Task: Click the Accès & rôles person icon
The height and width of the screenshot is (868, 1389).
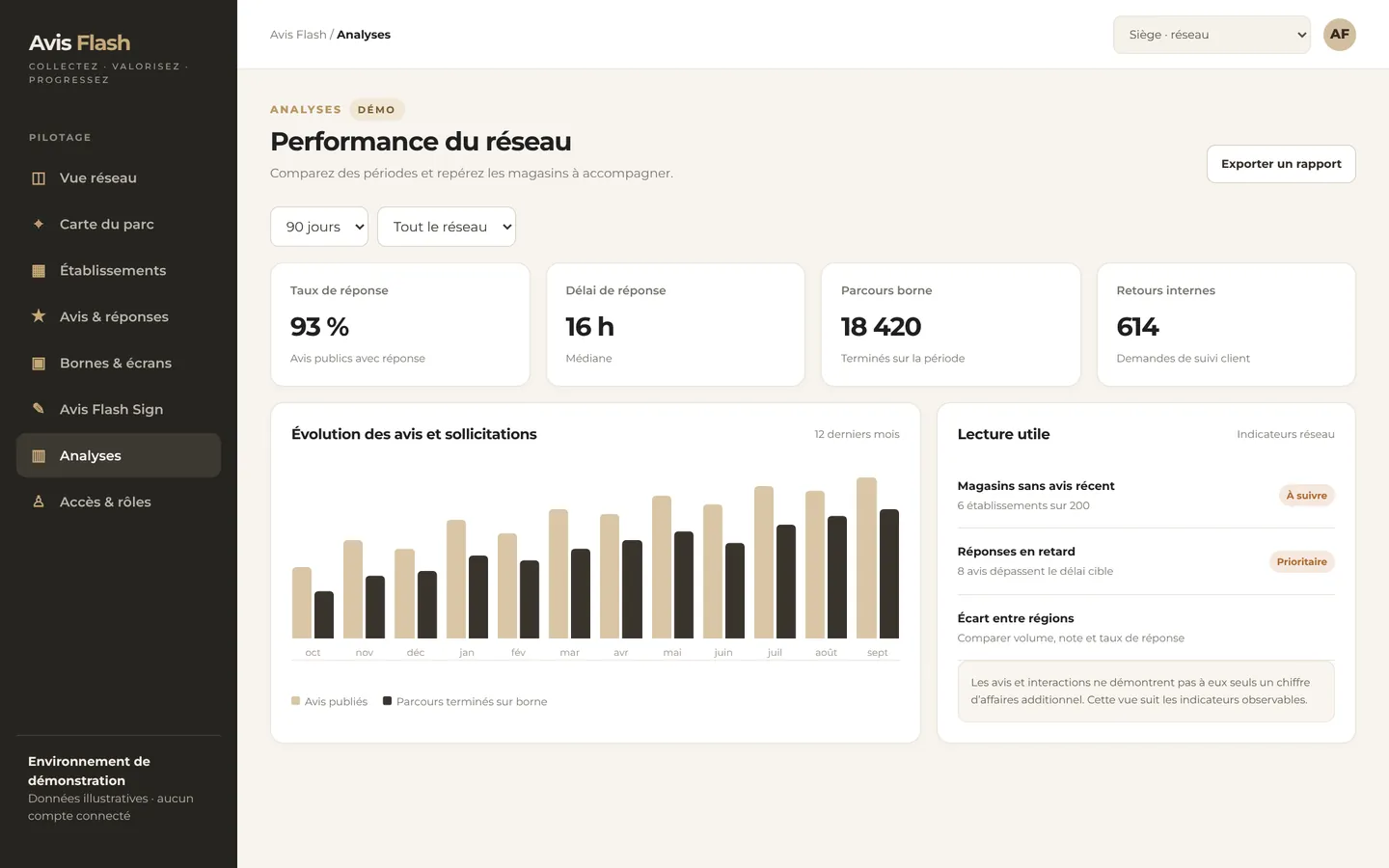Action: pyautogui.click(x=39, y=502)
